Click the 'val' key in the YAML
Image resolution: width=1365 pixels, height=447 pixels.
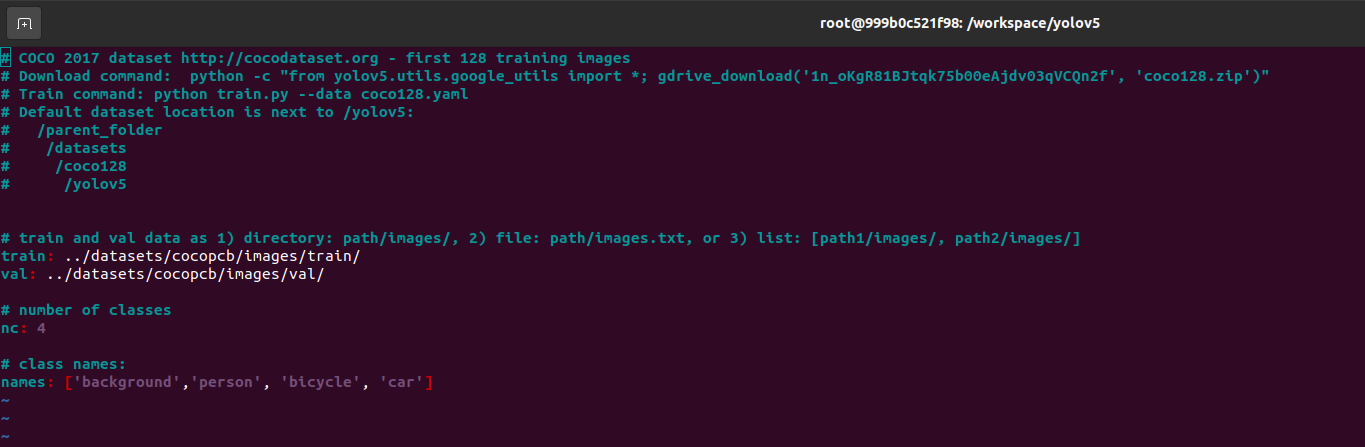coord(14,274)
